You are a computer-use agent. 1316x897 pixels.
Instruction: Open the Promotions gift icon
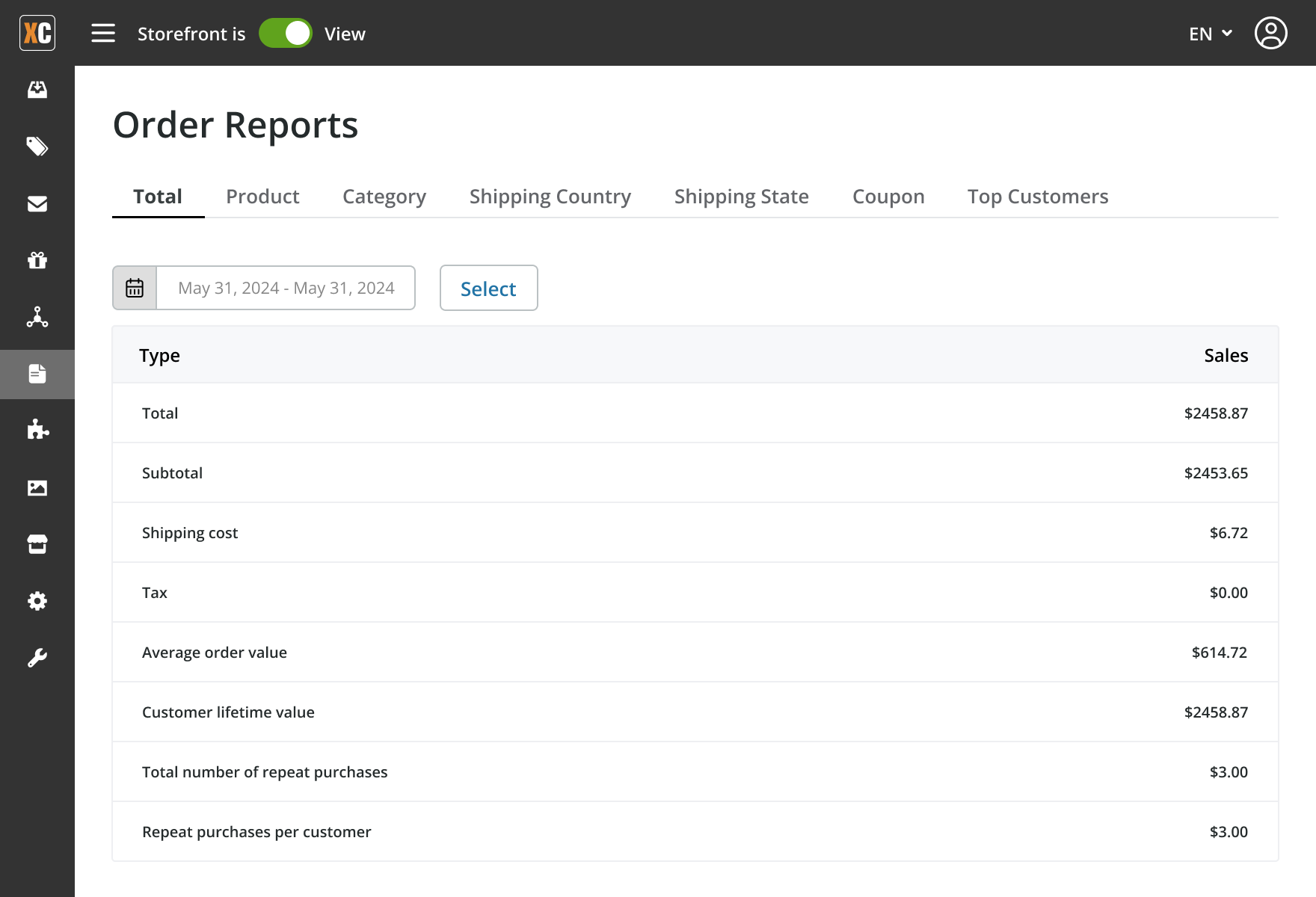click(x=37, y=260)
